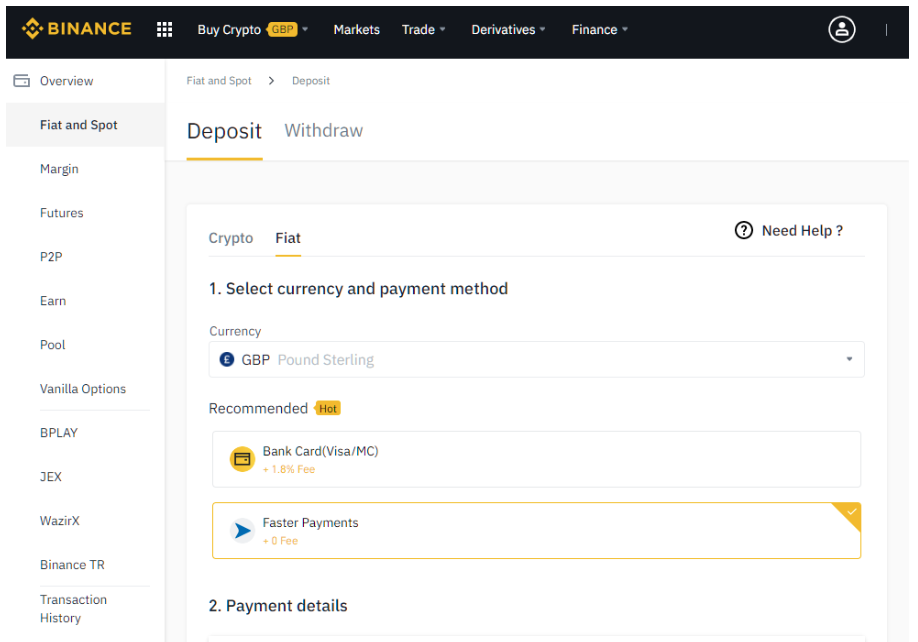This screenshot has width=918, height=642.
Task: Open Margin wallet in sidebar
Action: point(59,169)
